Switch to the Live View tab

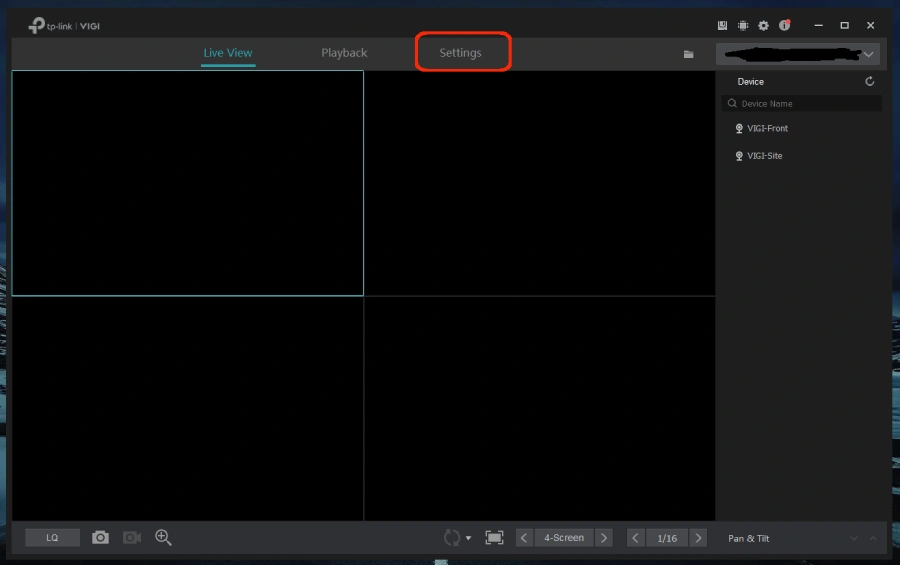coord(228,53)
